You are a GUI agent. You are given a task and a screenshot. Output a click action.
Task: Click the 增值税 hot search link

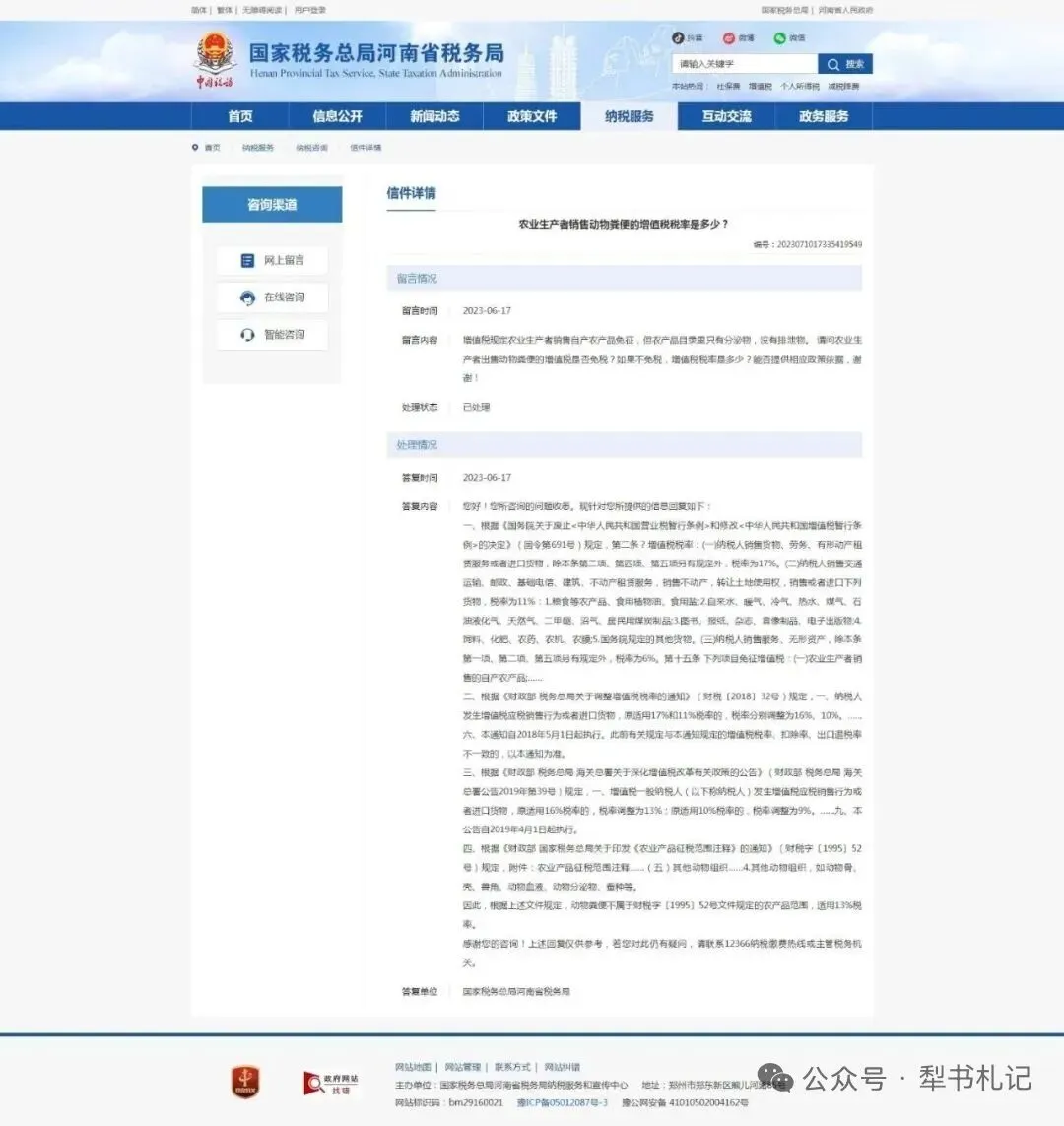[761, 86]
